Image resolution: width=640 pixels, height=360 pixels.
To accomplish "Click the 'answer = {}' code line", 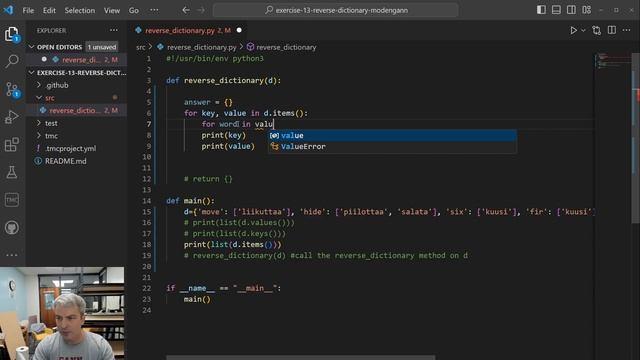I will [208, 102].
